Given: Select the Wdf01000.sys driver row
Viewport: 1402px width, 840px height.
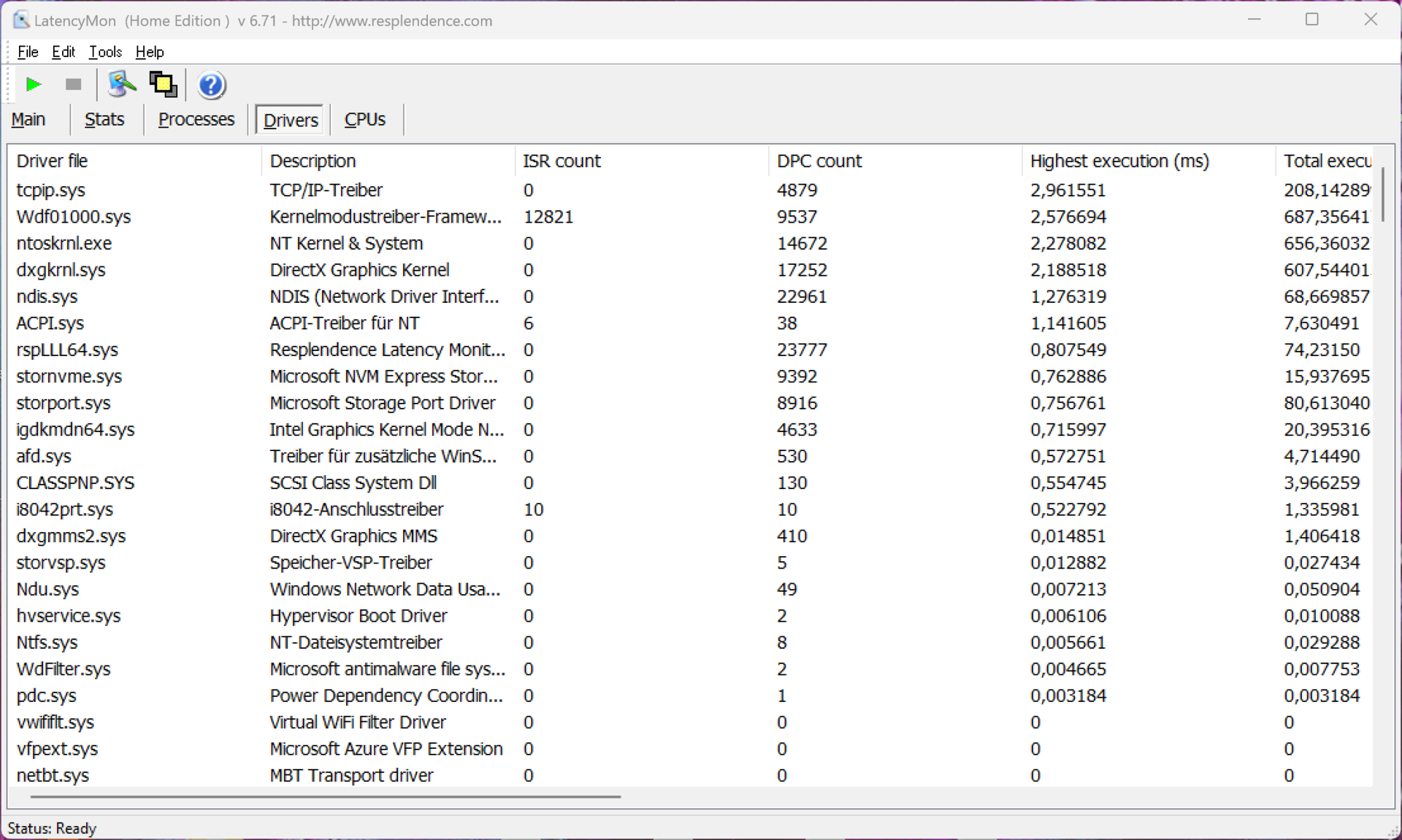Looking at the screenshot, I should click(x=74, y=217).
